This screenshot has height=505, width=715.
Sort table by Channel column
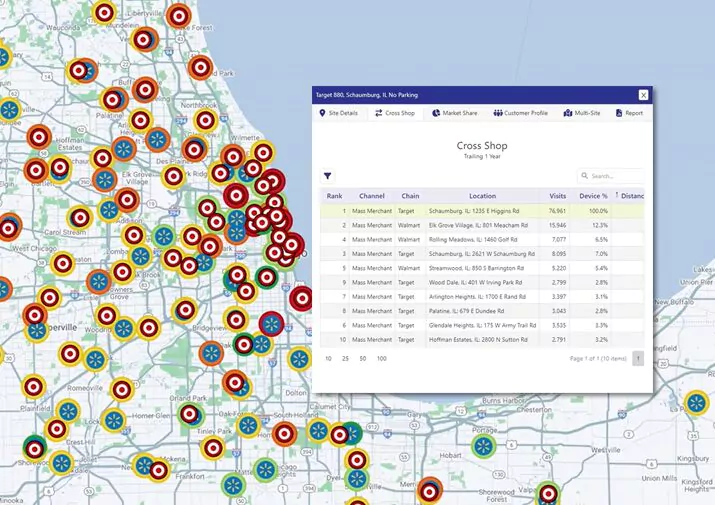[372, 196]
